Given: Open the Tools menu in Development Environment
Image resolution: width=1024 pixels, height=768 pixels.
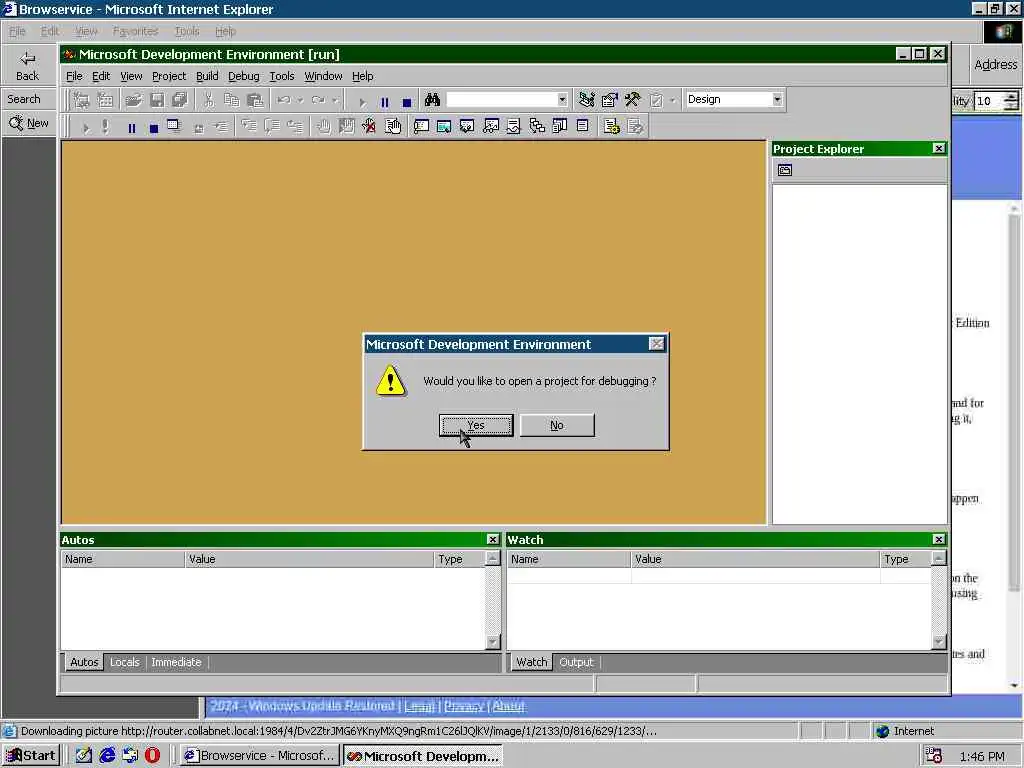Looking at the screenshot, I should tap(282, 76).
